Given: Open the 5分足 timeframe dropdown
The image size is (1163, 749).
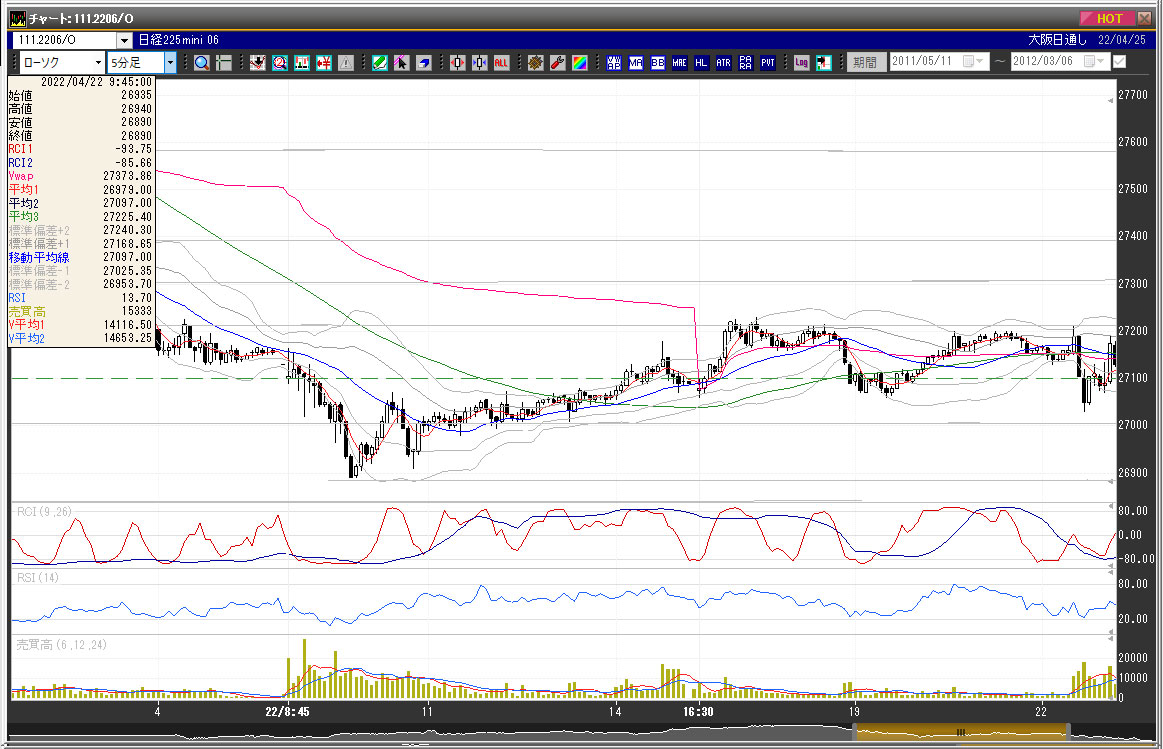Looking at the screenshot, I should click(x=170, y=63).
